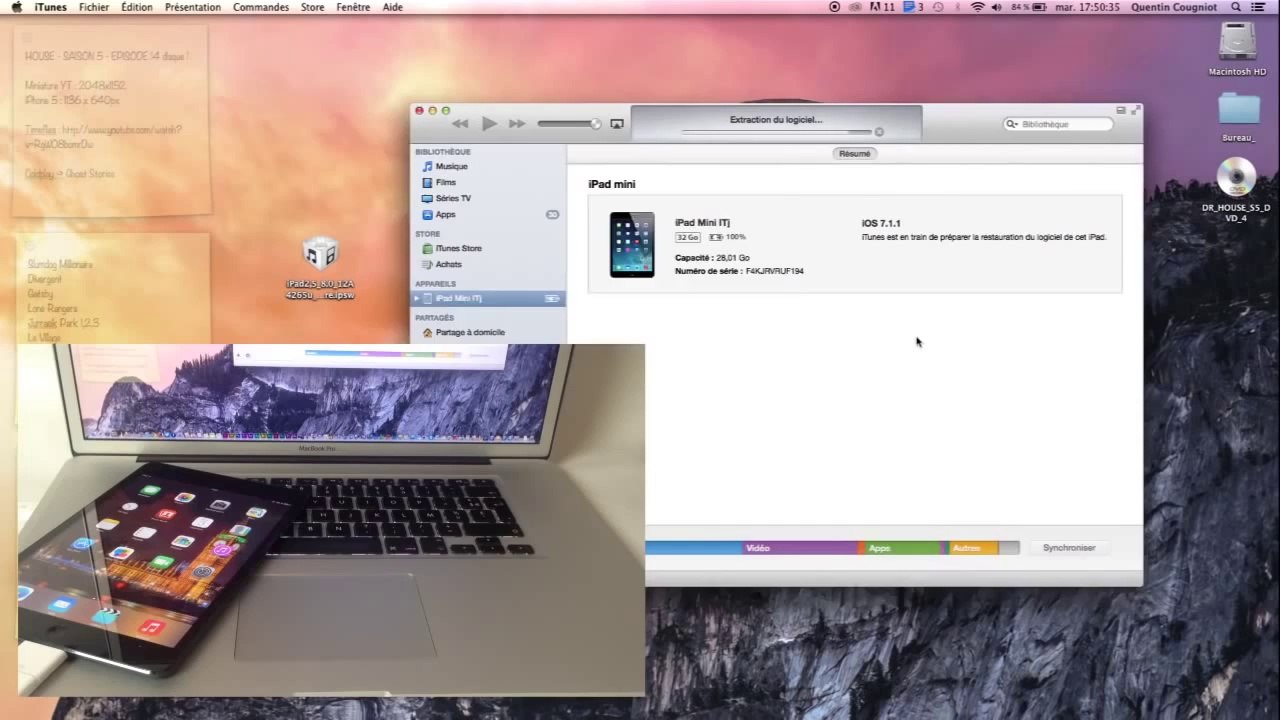Click the Bibliothèque search field
Image resolution: width=1280 pixels, height=720 pixels.
[x=1059, y=124]
